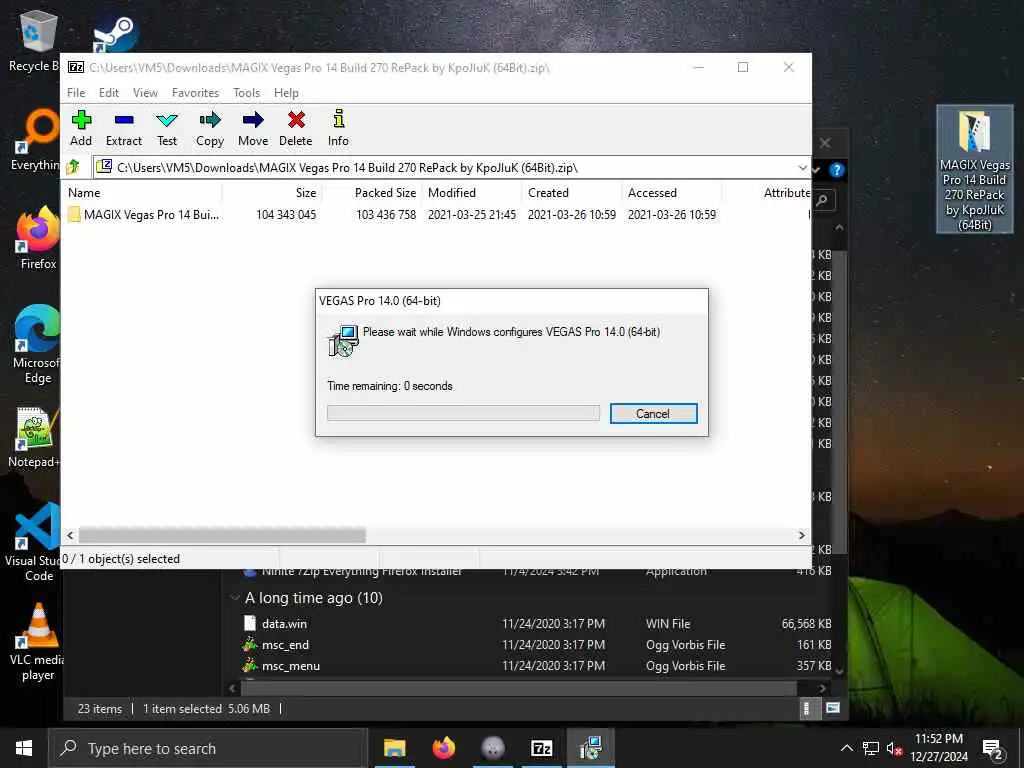Sort by Packed Size column
The width and height of the screenshot is (1024, 768).
[372, 193]
